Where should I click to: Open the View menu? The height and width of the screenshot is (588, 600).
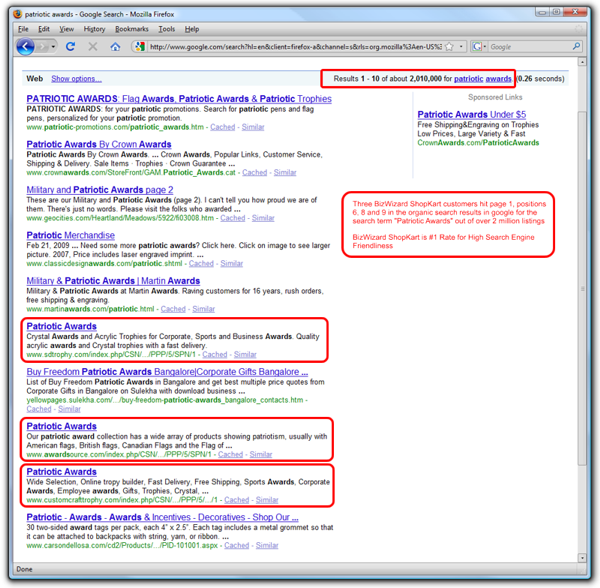67,29
